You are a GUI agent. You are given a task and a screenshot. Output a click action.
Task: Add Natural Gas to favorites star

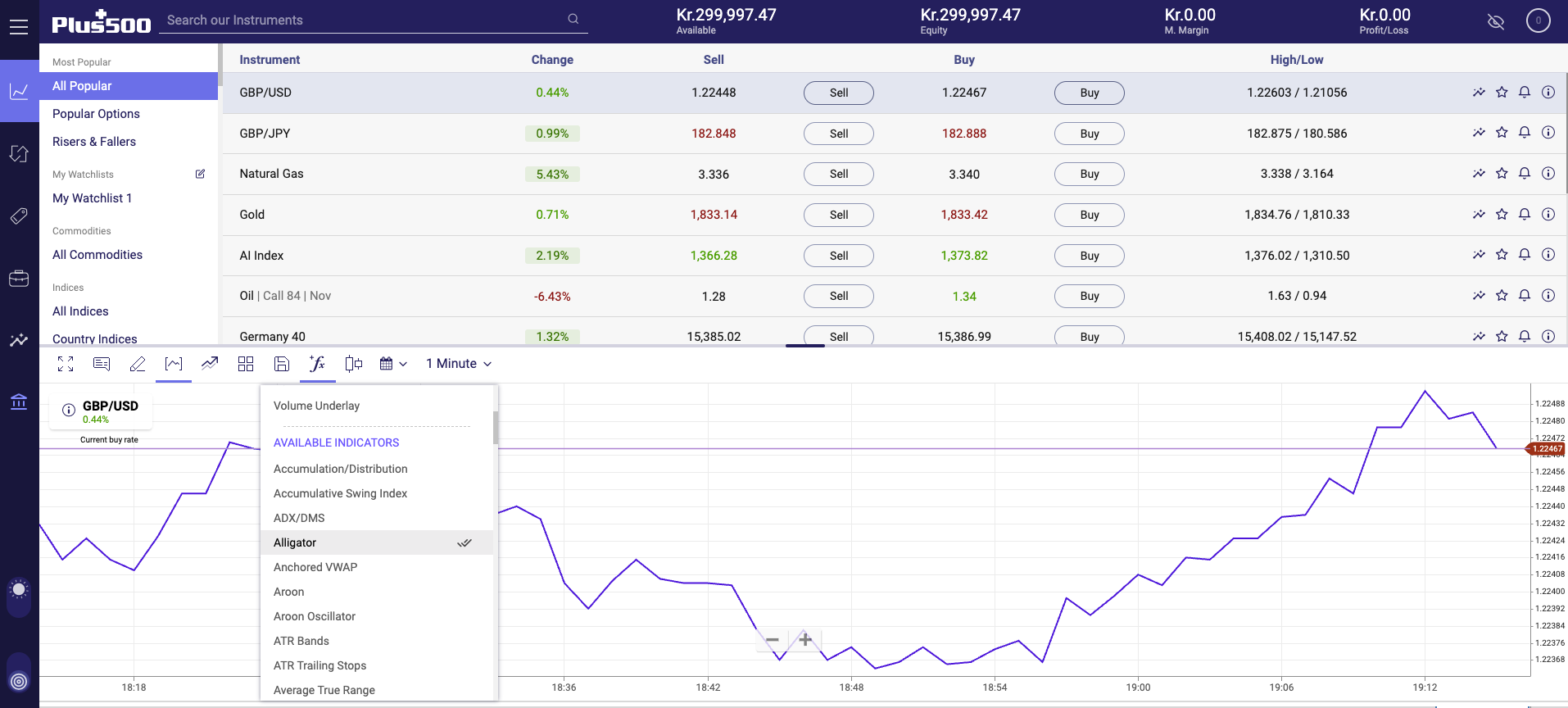1502,173
